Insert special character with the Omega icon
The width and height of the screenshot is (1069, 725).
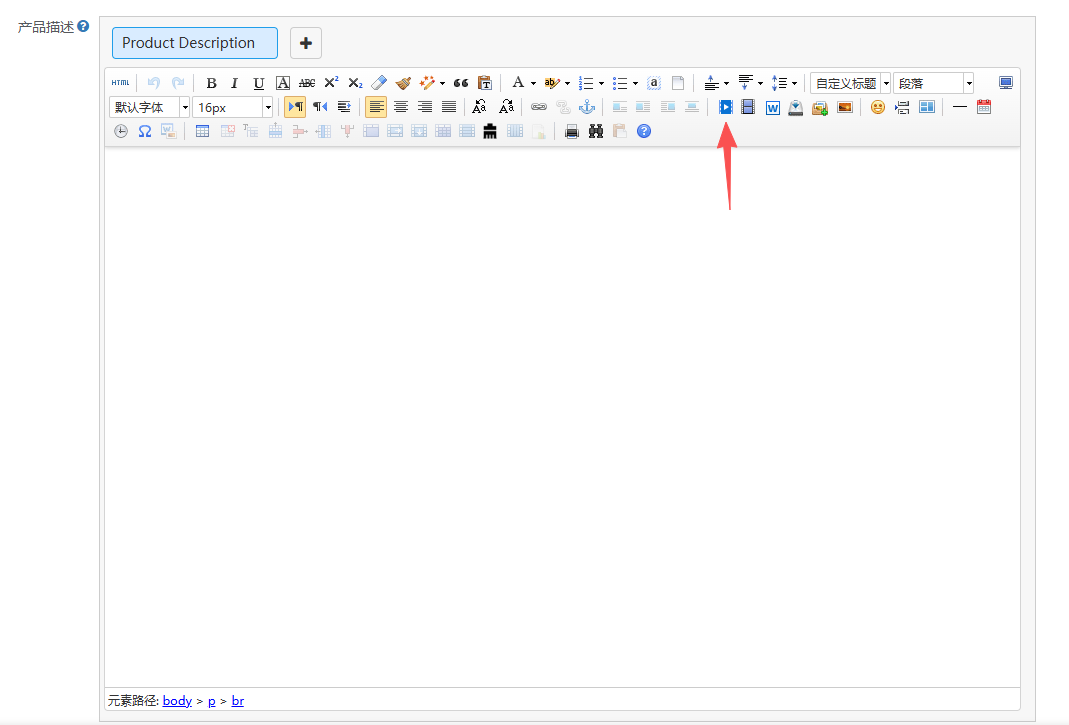[x=144, y=131]
